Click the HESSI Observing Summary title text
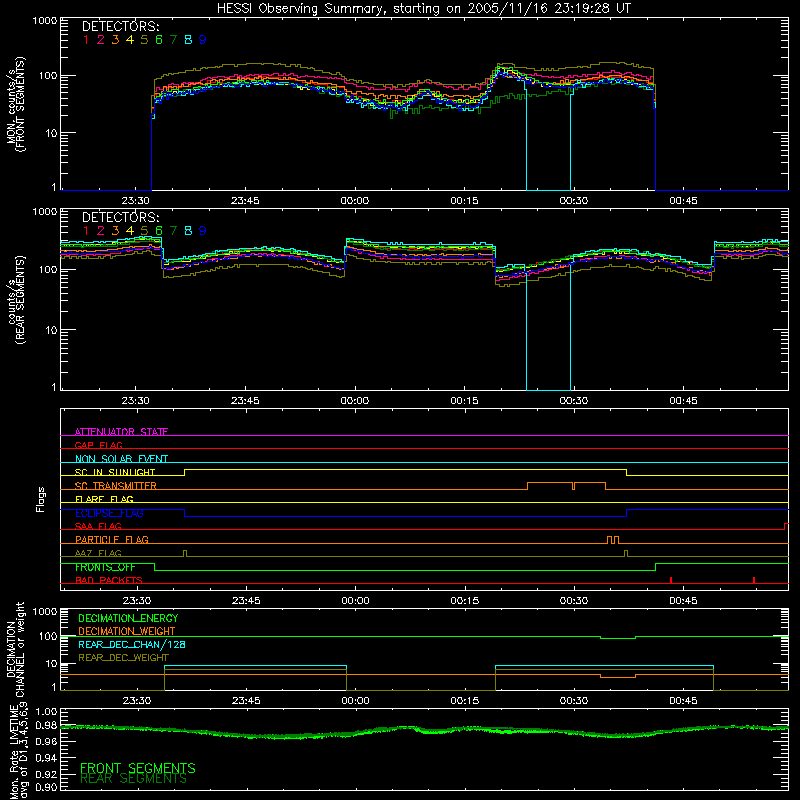The image size is (800, 800). pos(423,8)
